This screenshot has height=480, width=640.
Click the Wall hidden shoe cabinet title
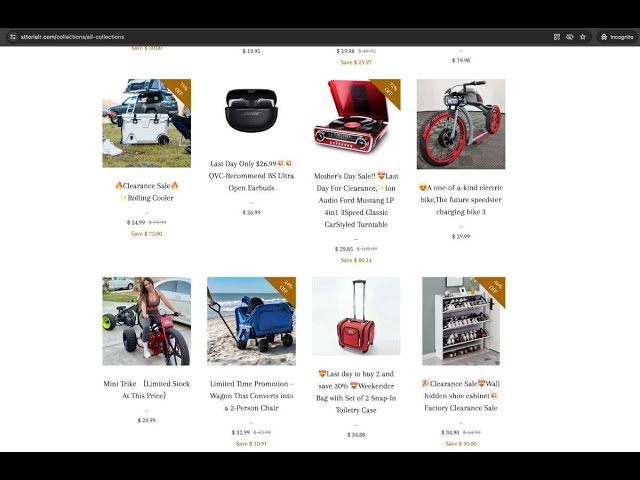[x=461, y=396]
